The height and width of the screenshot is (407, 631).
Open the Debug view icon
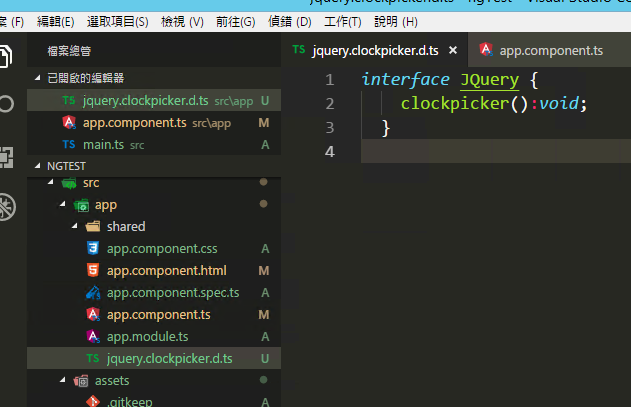tap(7, 207)
